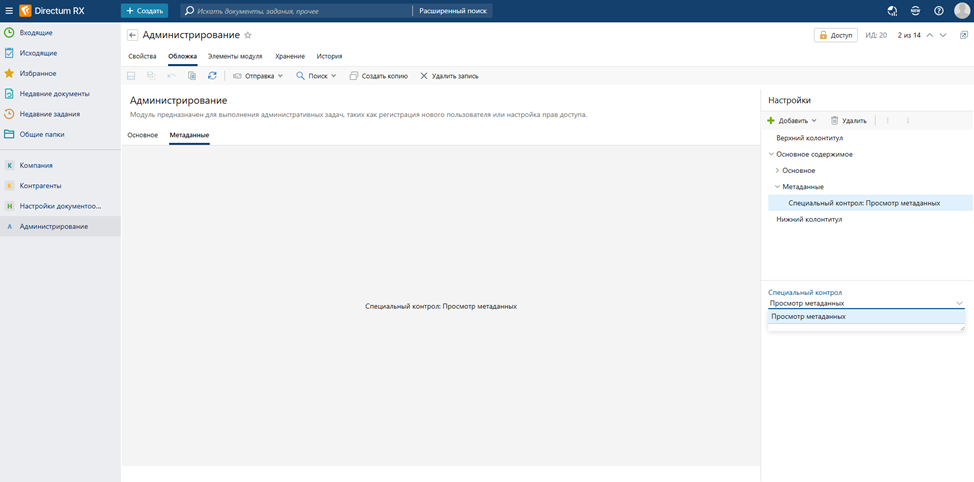974x482 pixels.
Task: Open Входящие in the left sidebar
Action: [37, 33]
